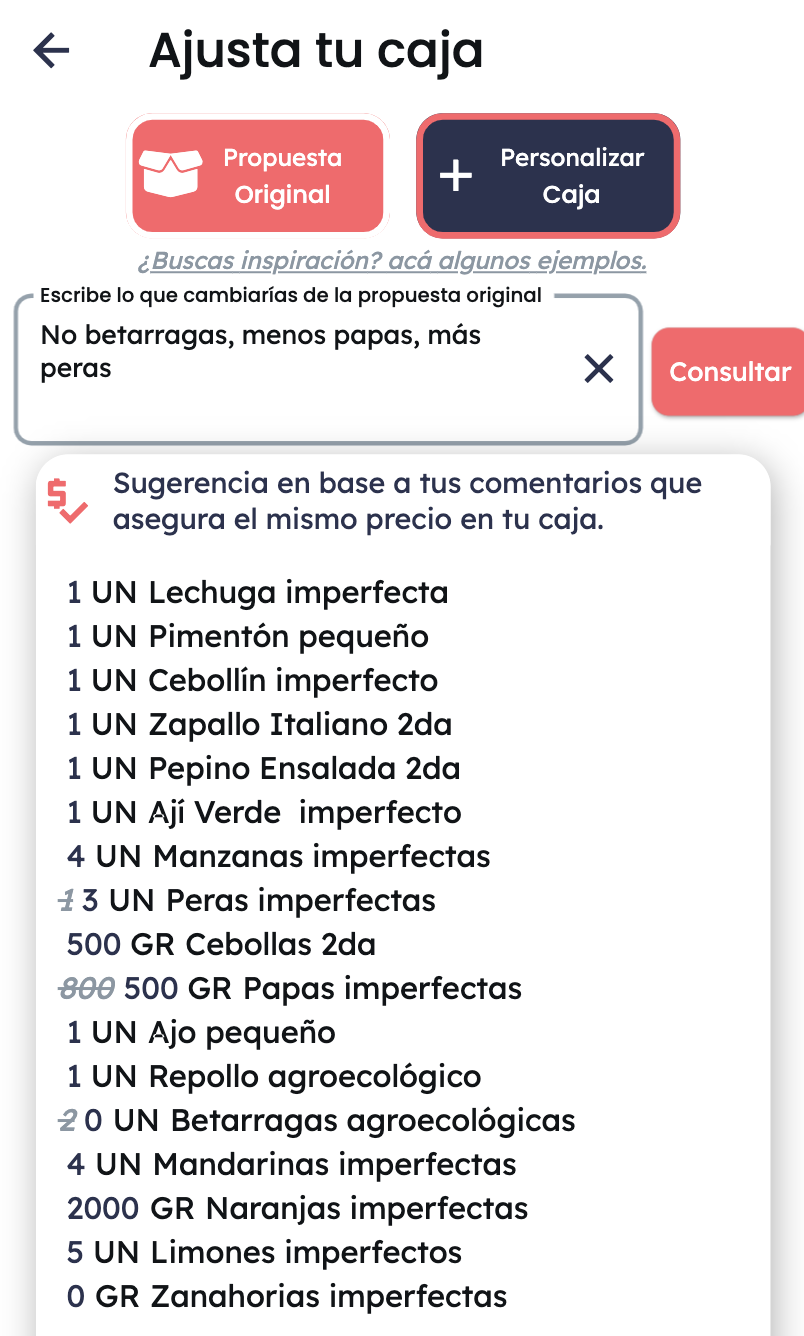Click the plus icon for Personalizar Caja

[457, 176]
